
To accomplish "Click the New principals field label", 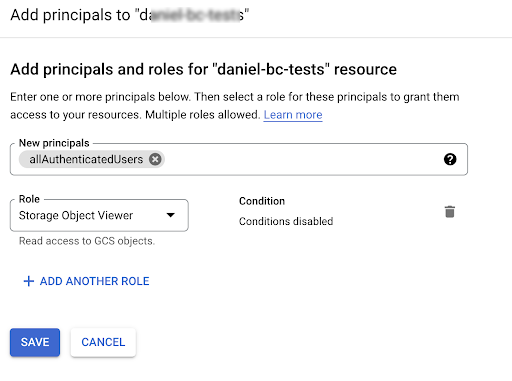I will 54,143.
